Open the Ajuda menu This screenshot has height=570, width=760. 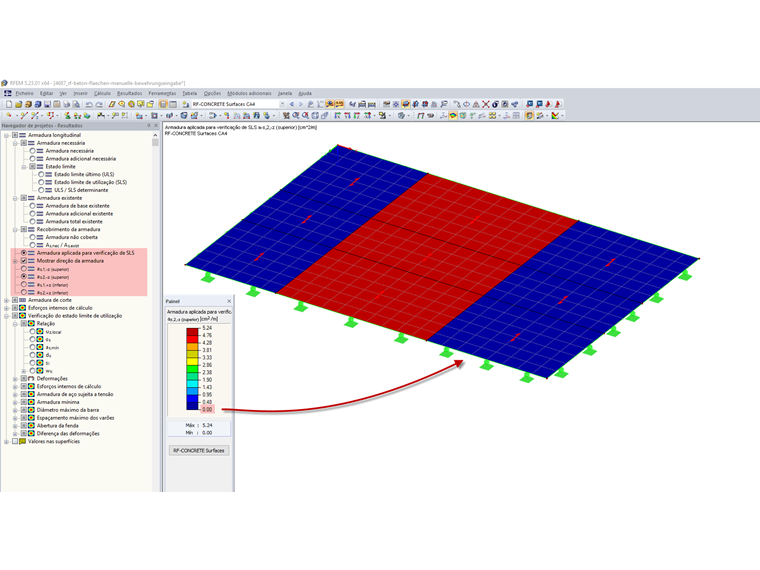(304, 93)
